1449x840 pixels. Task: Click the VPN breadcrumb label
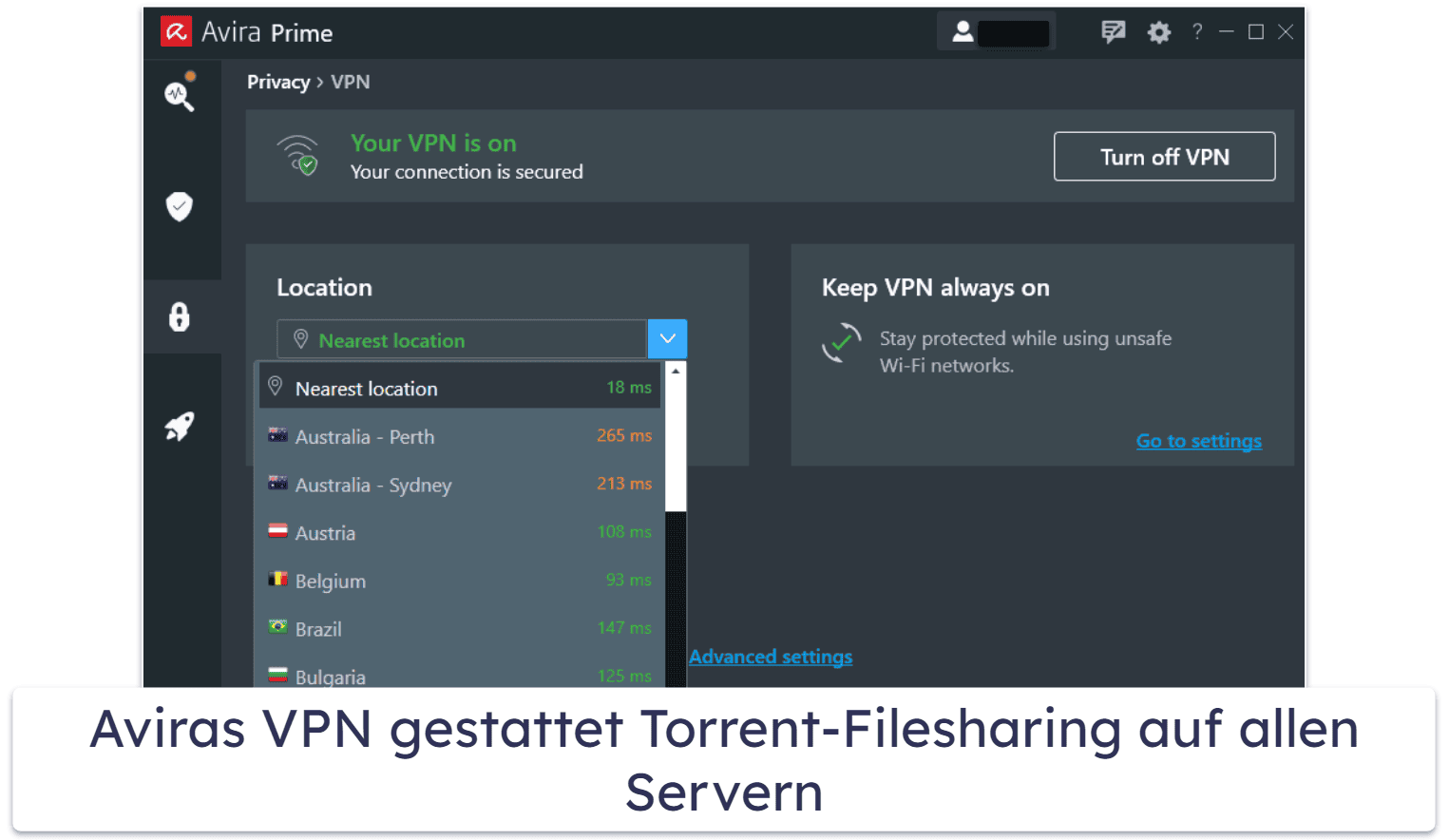[351, 82]
